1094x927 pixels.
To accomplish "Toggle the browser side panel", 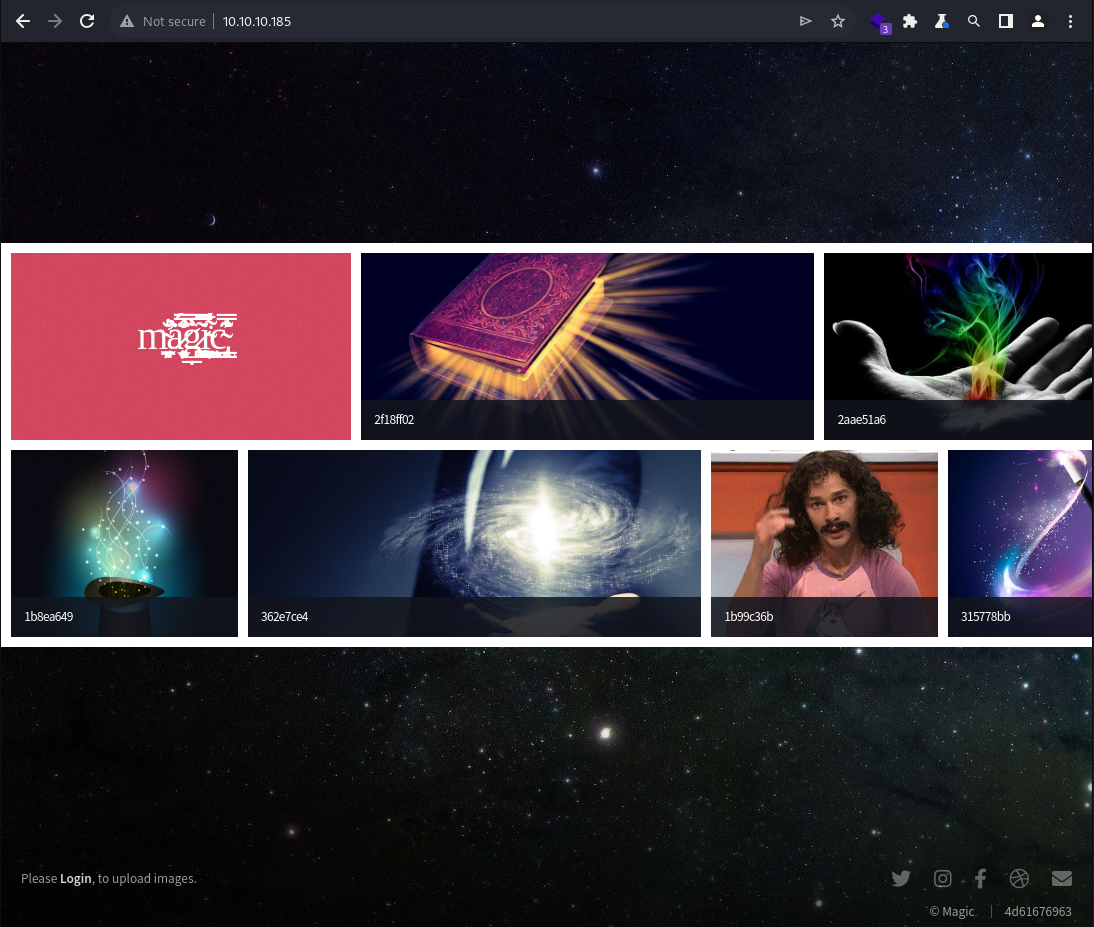I will (1005, 21).
